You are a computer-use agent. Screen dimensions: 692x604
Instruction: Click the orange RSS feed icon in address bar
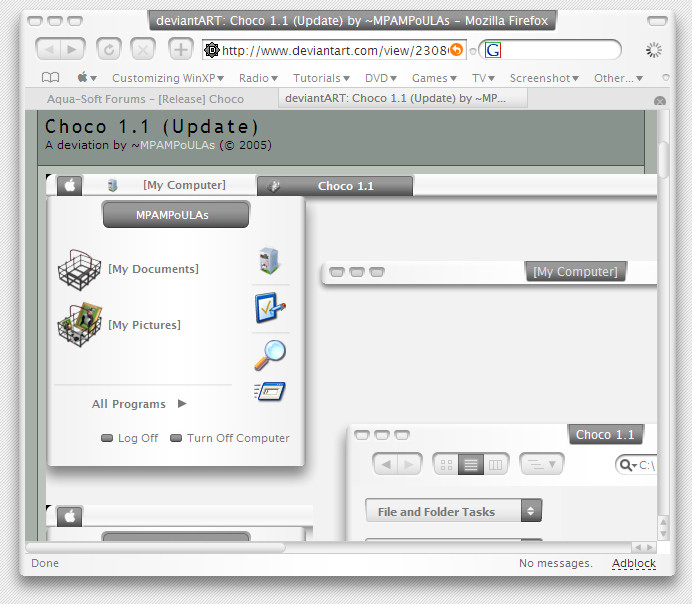point(457,49)
